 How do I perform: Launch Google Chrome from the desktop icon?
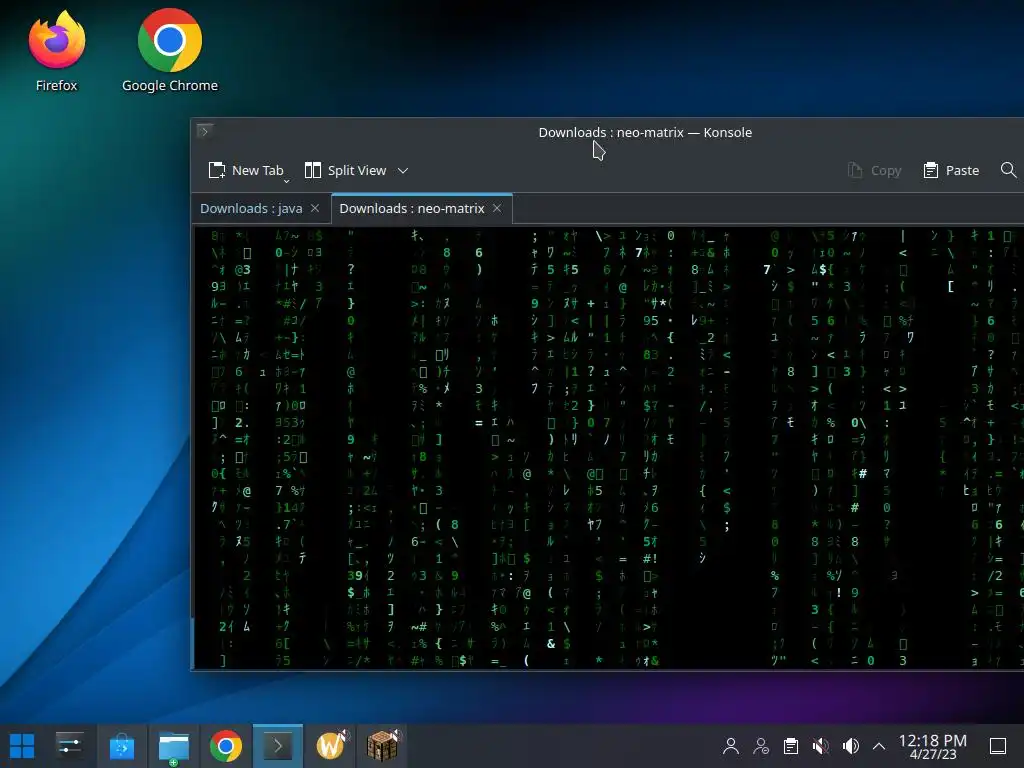coord(170,51)
